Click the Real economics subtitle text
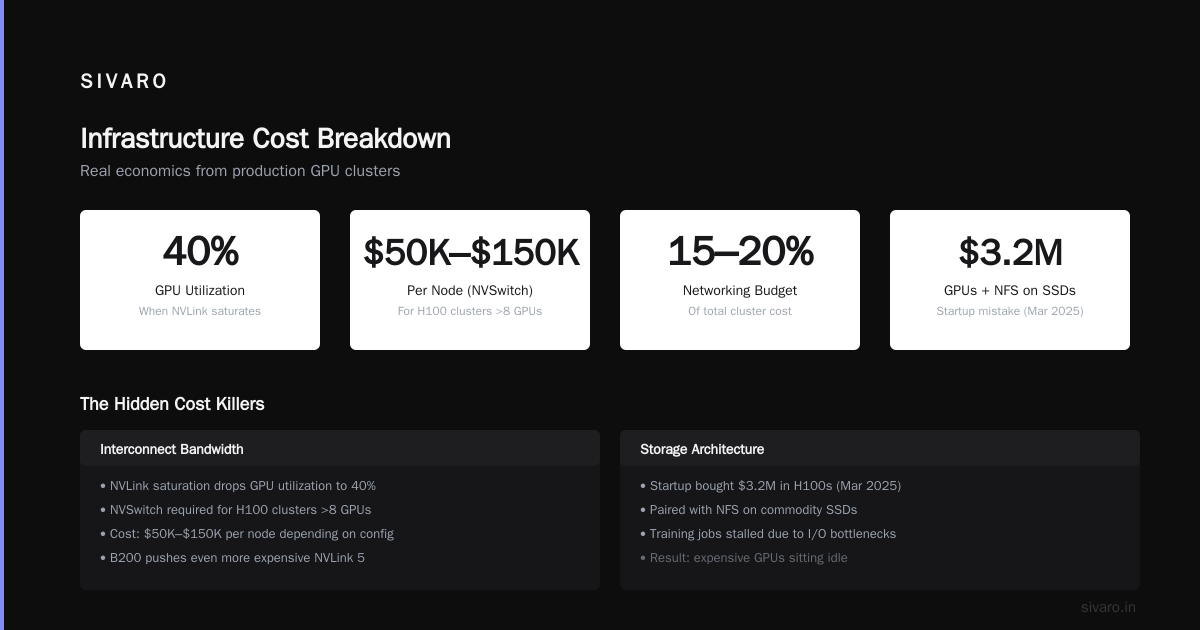Image resolution: width=1200 pixels, height=630 pixels. click(240, 171)
